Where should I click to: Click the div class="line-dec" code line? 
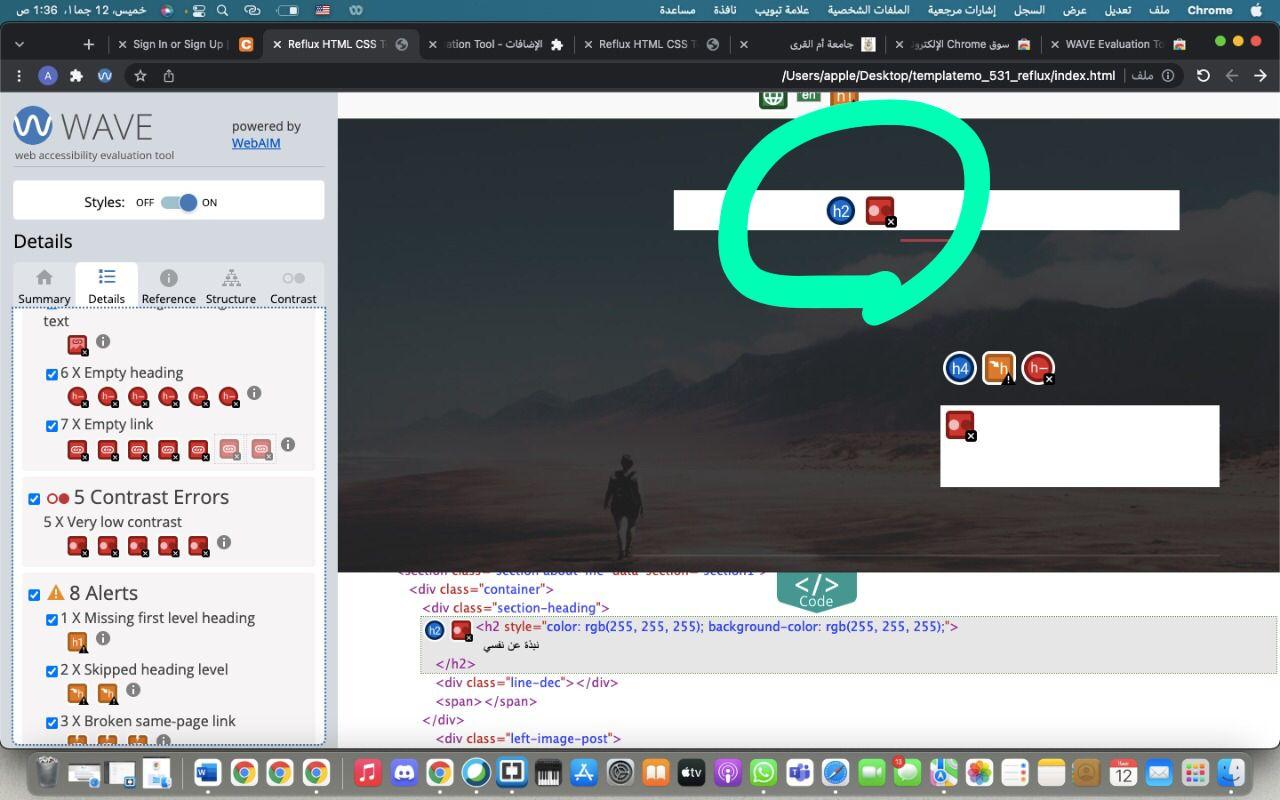click(527, 683)
